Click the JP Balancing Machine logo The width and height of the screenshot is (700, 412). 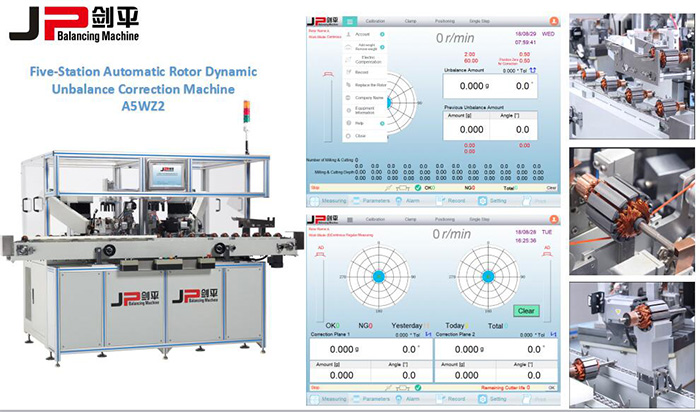pos(75,24)
